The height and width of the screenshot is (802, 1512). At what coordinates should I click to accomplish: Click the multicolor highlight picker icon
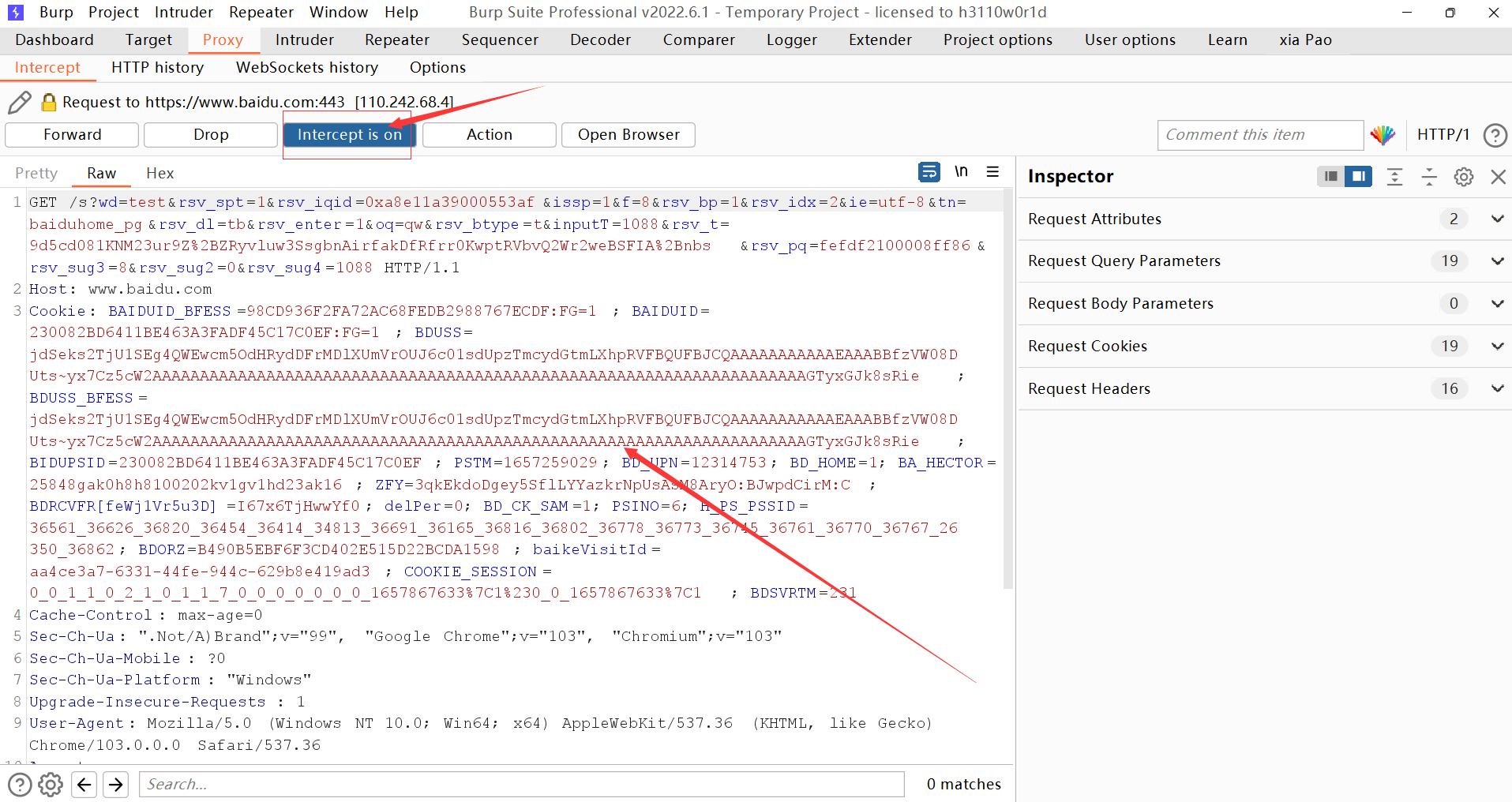(1383, 135)
